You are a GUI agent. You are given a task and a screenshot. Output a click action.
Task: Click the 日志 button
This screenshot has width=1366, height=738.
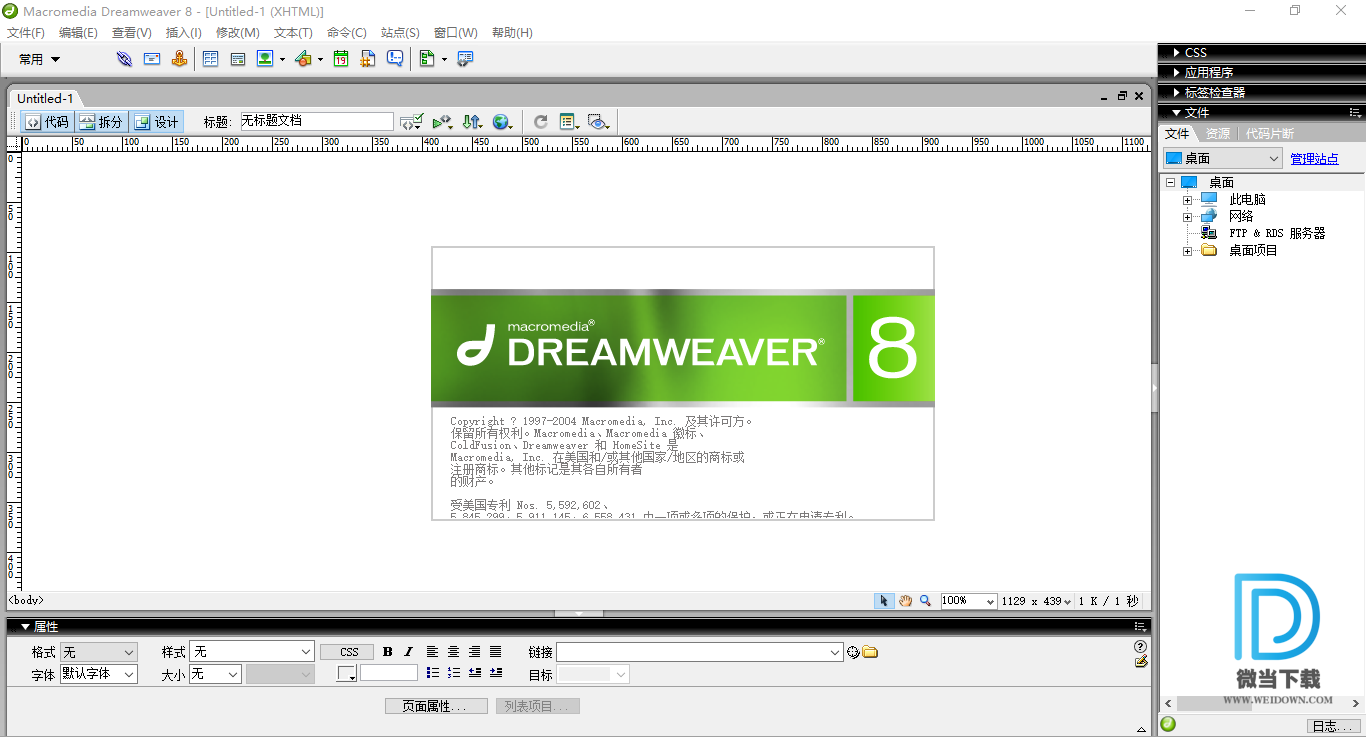click(x=1333, y=726)
